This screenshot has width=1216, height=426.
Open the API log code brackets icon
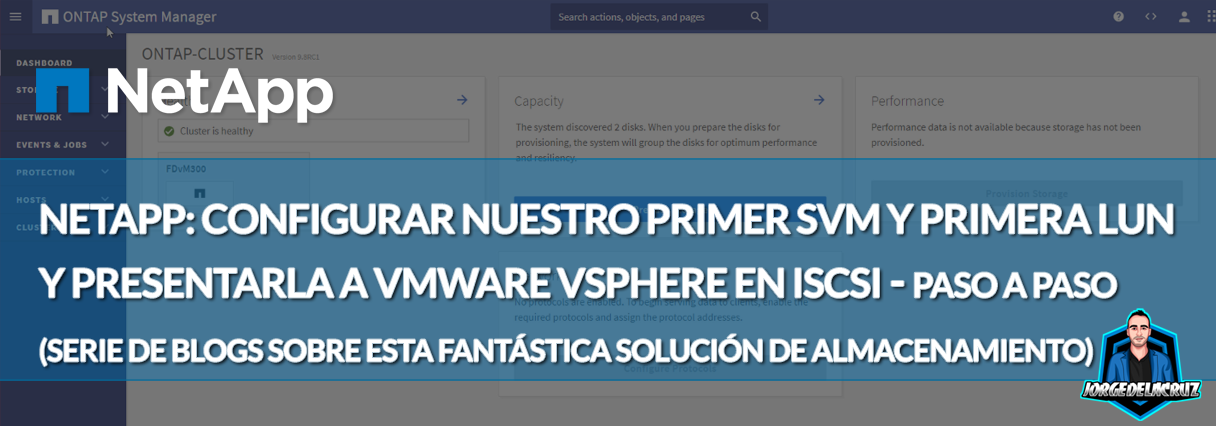point(1151,17)
